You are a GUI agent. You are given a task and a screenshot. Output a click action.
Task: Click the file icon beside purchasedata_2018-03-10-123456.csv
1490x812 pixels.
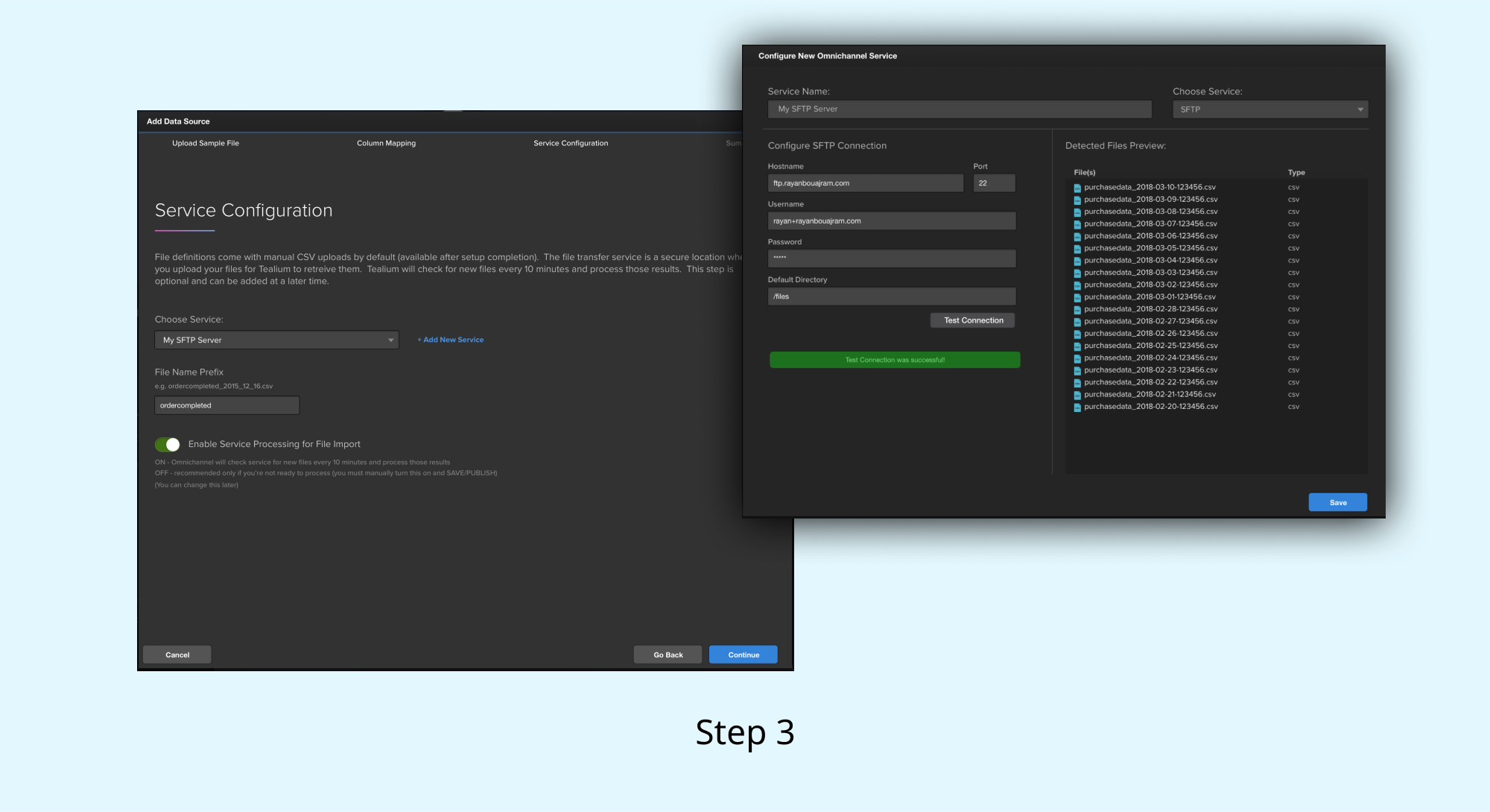[1078, 188]
